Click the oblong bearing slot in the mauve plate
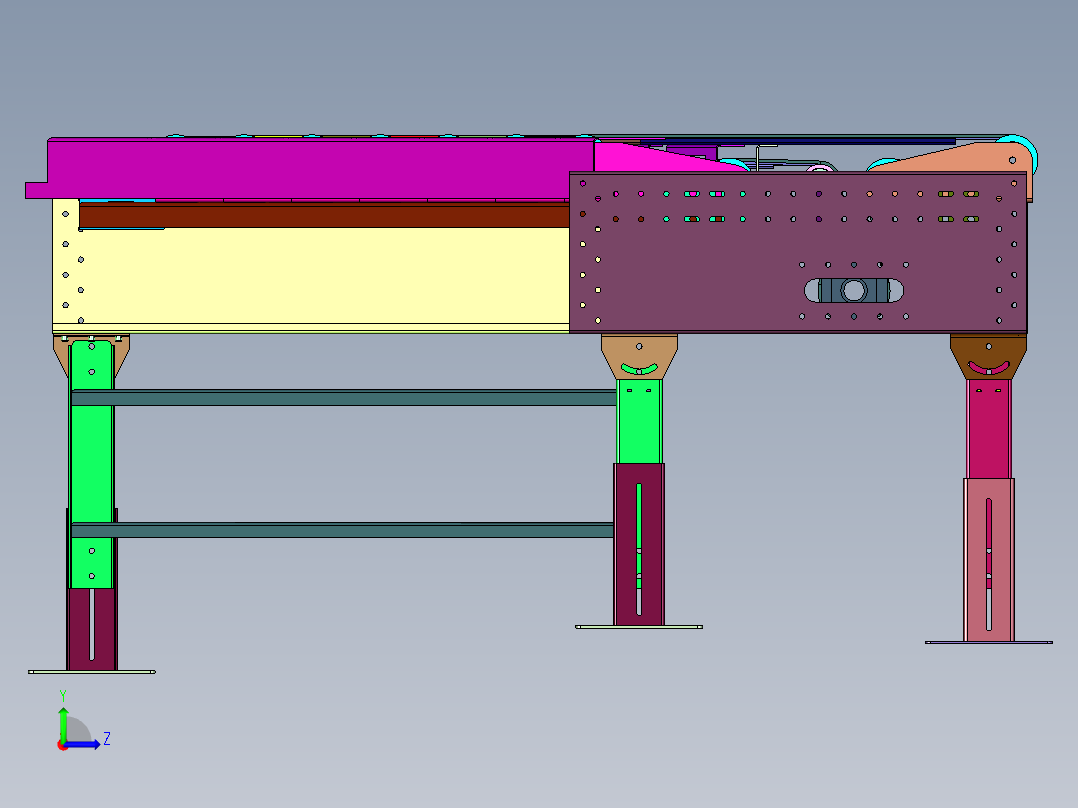Image resolution: width=1078 pixels, height=808 pixels. click(x=854, y=290)
